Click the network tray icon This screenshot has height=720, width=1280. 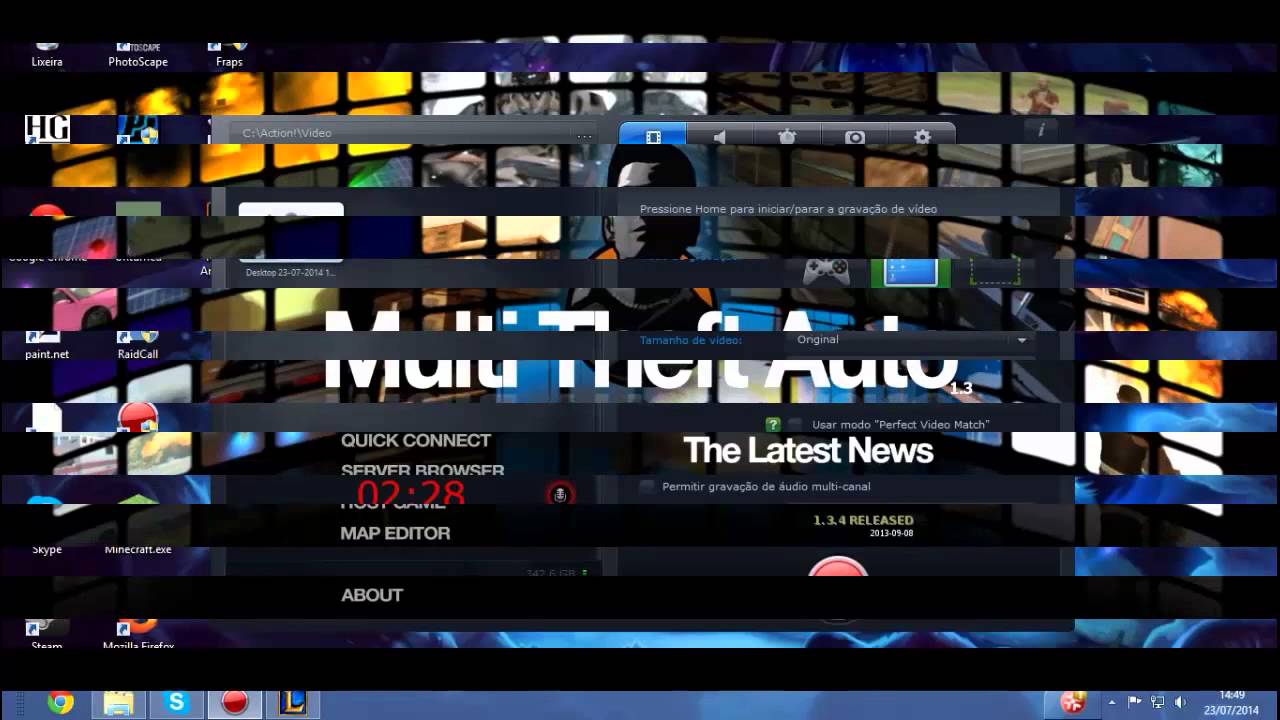[x=1157, y=702]
